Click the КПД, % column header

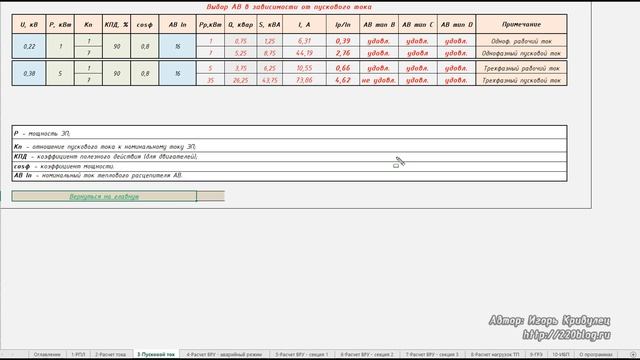(x=117, y=24)
